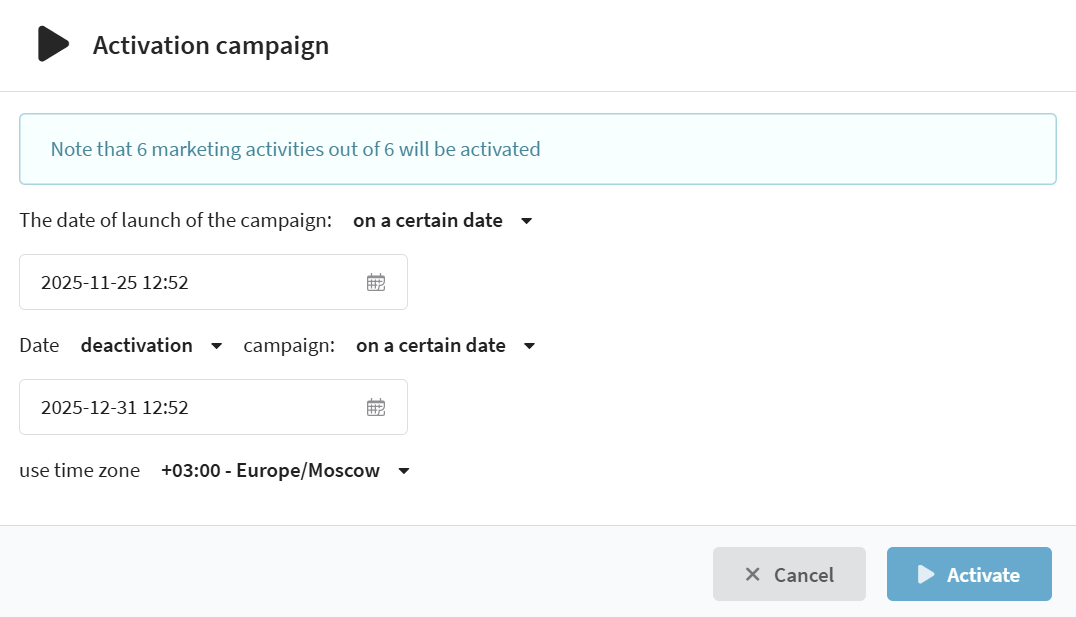The image size is (1076, 617).
Task: Expand the 'deactivation' action dropdown arrow
Action: tap(217, 346)
